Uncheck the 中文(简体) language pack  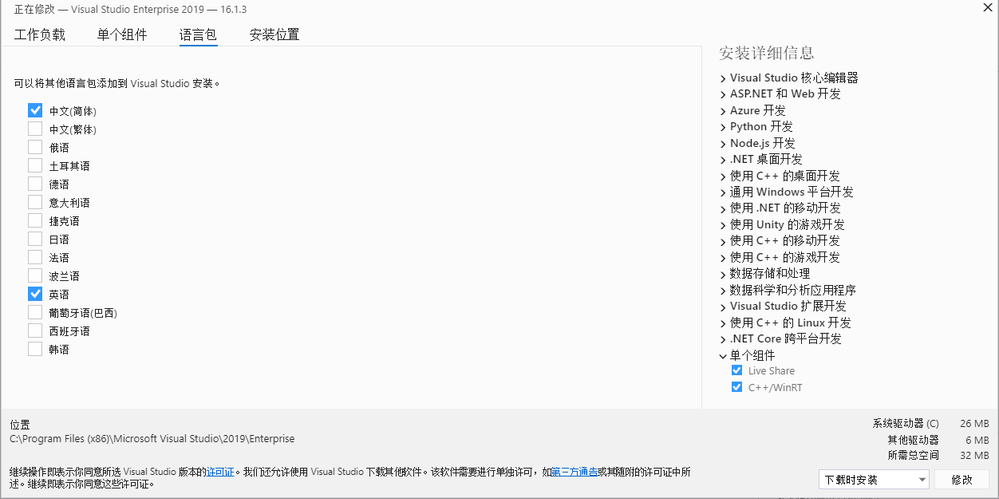35,111
